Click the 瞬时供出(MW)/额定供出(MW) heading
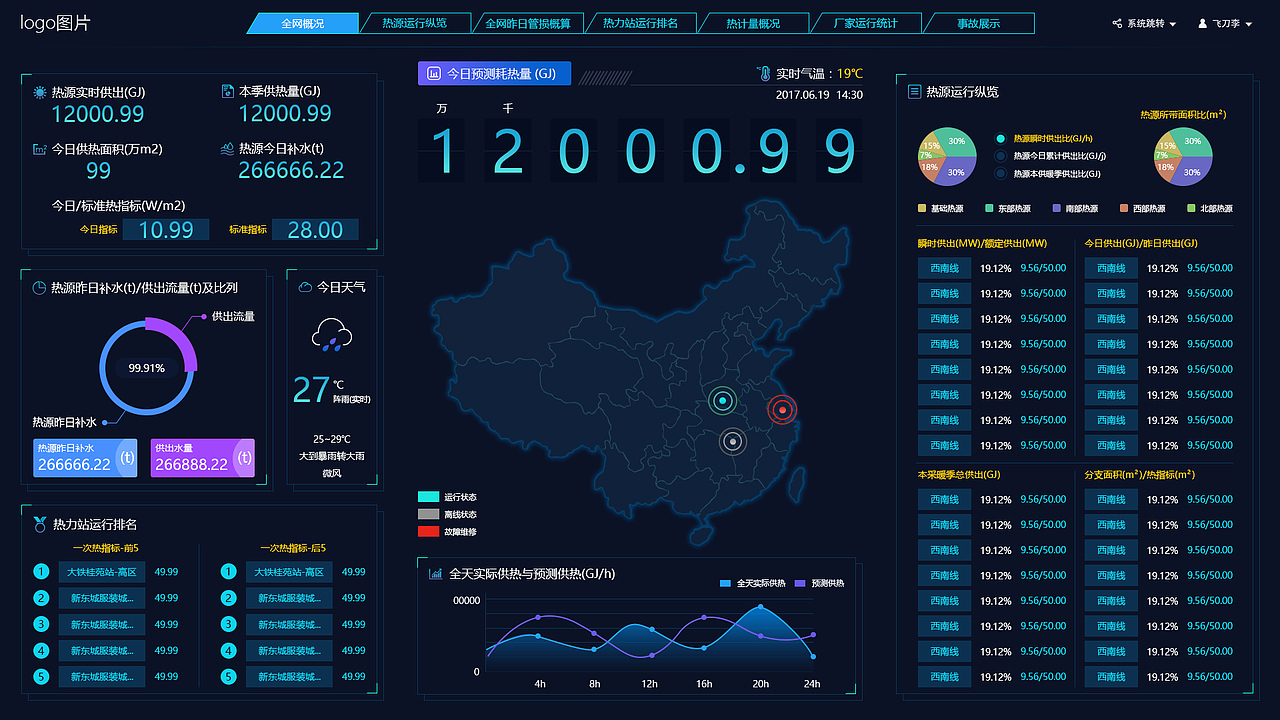Viewport: 1280px width, 720px height. pyautogui.click(x=982, y=243)
